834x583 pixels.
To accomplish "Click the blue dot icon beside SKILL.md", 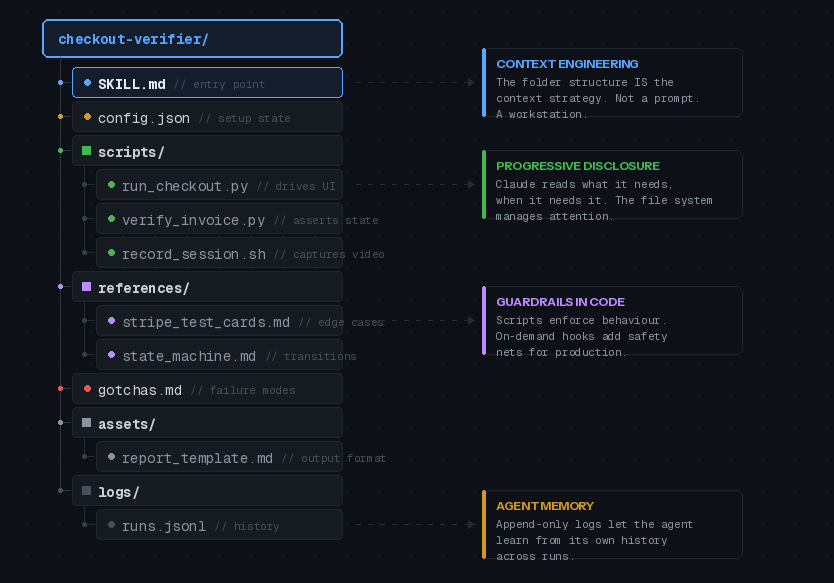I will pyautogui.click(x=87, y=83).
